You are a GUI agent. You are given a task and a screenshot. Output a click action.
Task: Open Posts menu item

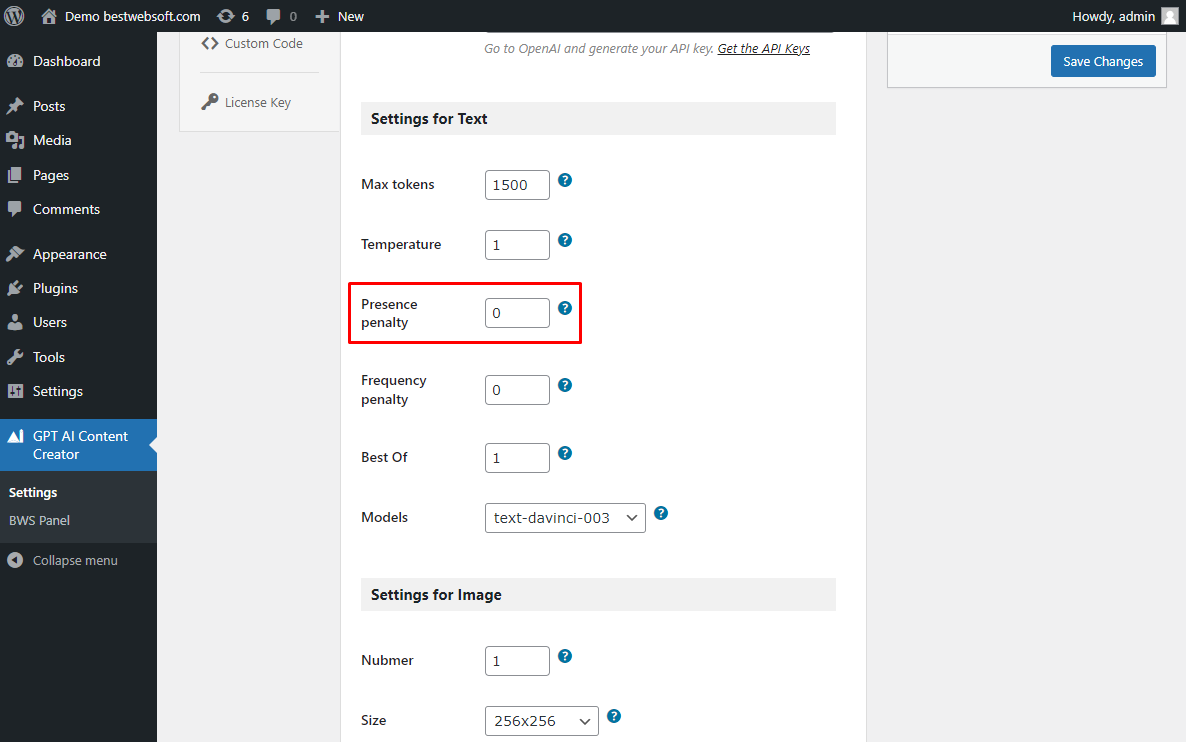78,106
